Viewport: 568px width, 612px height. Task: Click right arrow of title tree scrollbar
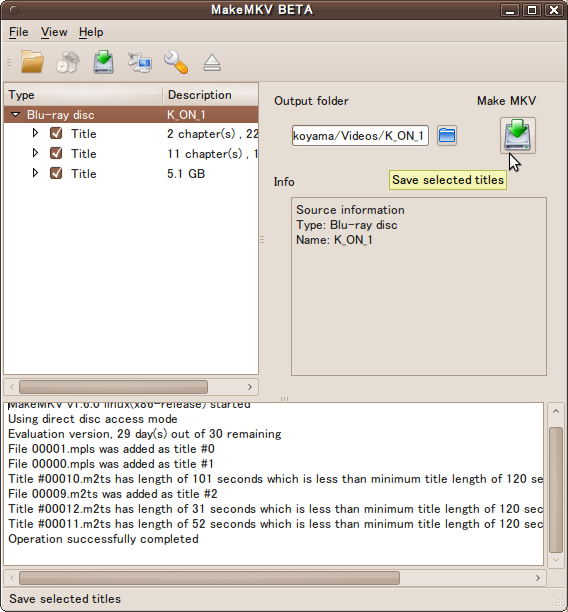(249, 387)
